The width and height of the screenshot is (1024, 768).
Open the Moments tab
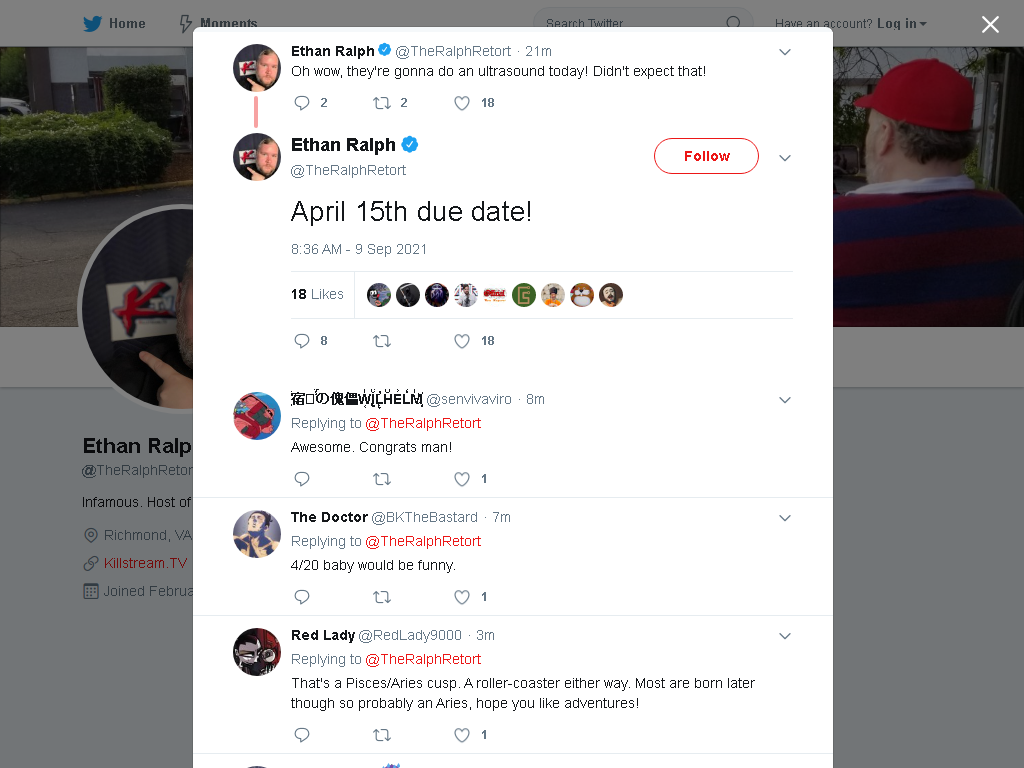point(219,24)
